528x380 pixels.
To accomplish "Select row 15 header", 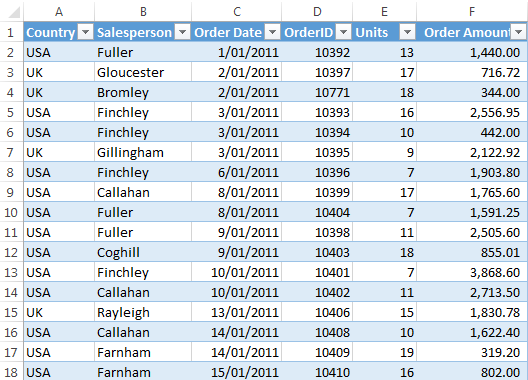I will 11,313.
